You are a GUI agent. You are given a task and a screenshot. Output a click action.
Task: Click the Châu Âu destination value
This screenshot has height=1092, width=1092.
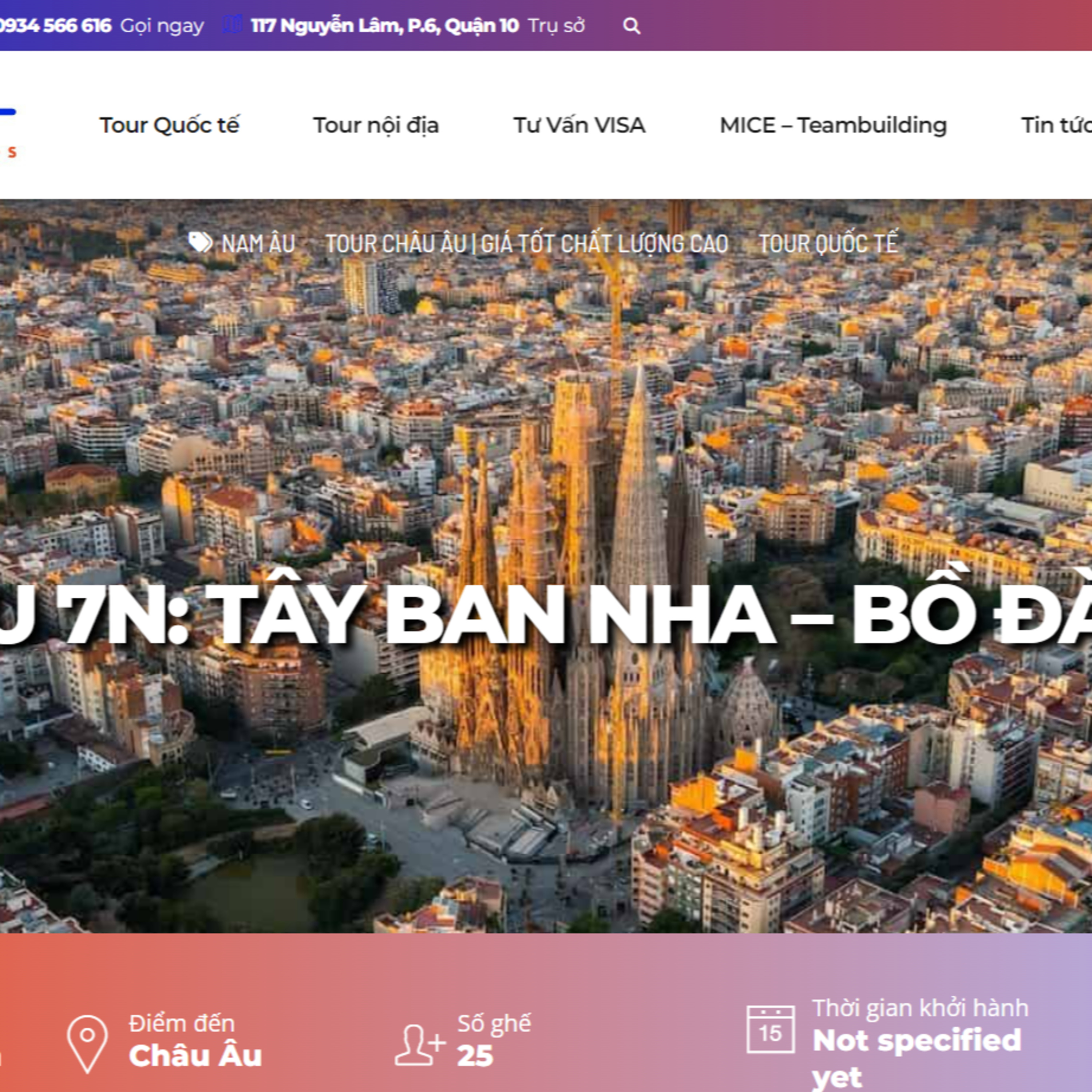195,1056
